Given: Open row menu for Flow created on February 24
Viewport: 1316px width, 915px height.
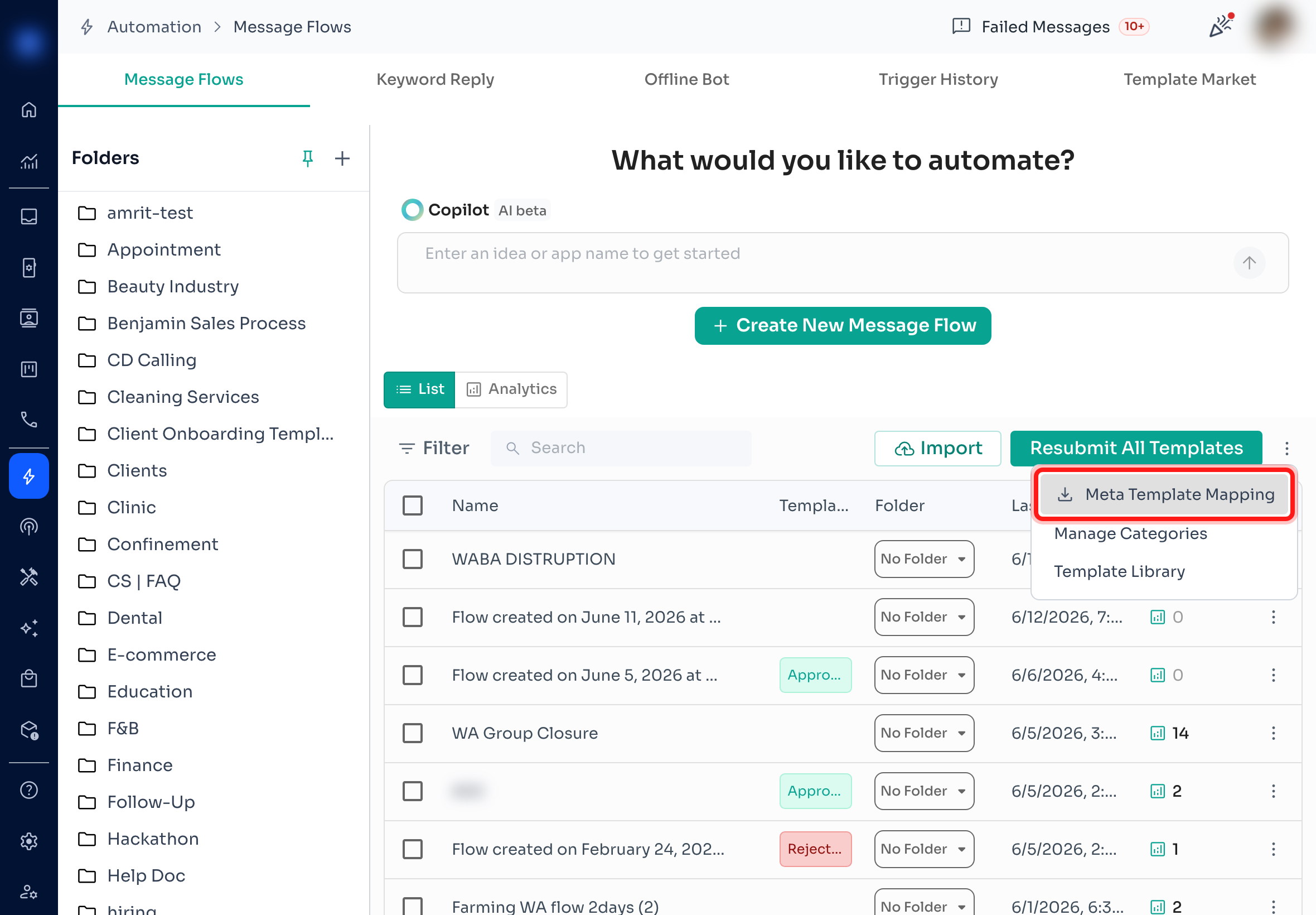Looking at the screenshot, I should (1273, 849).
